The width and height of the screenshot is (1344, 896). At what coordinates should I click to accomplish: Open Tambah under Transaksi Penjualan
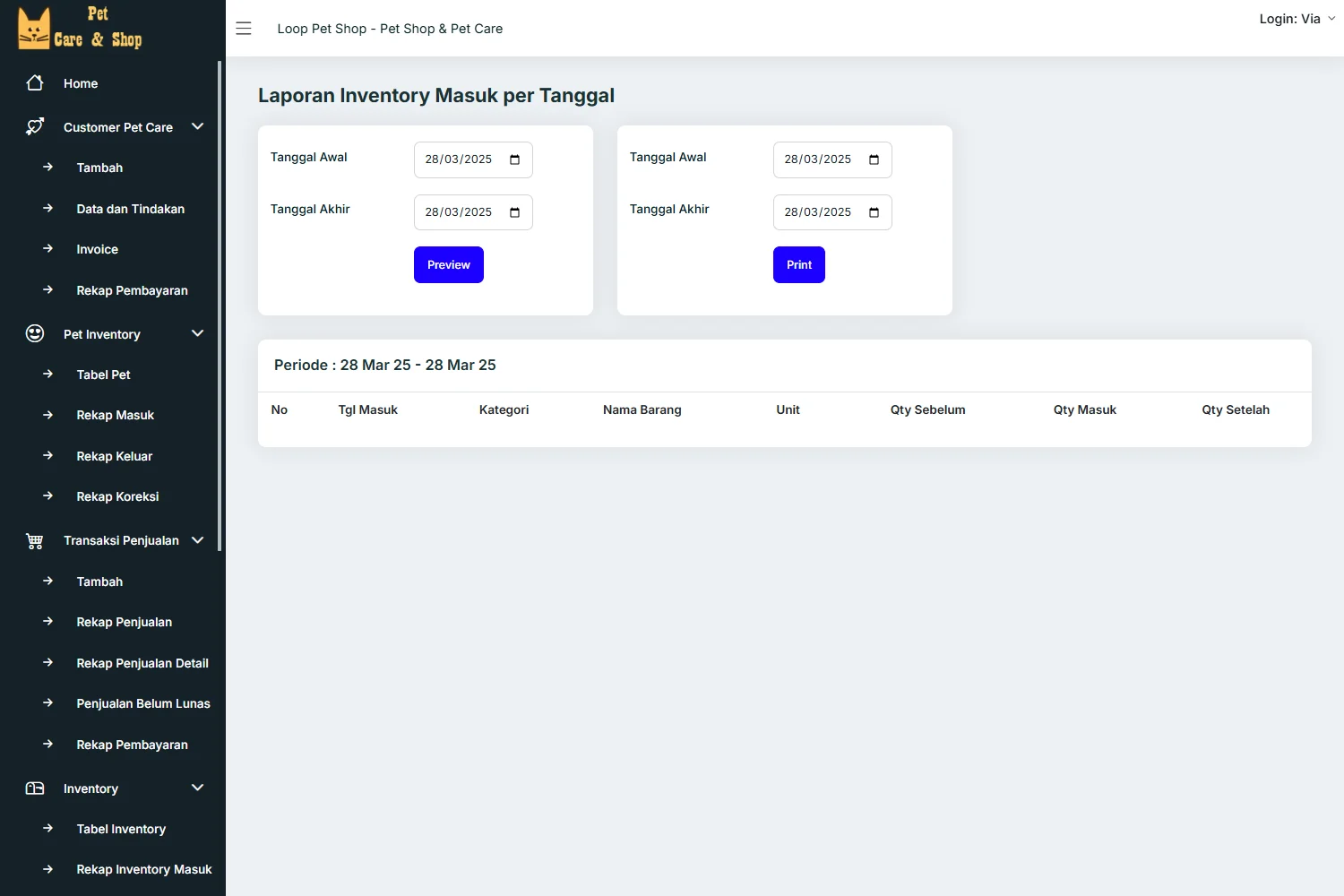click(x=99, y=582)
